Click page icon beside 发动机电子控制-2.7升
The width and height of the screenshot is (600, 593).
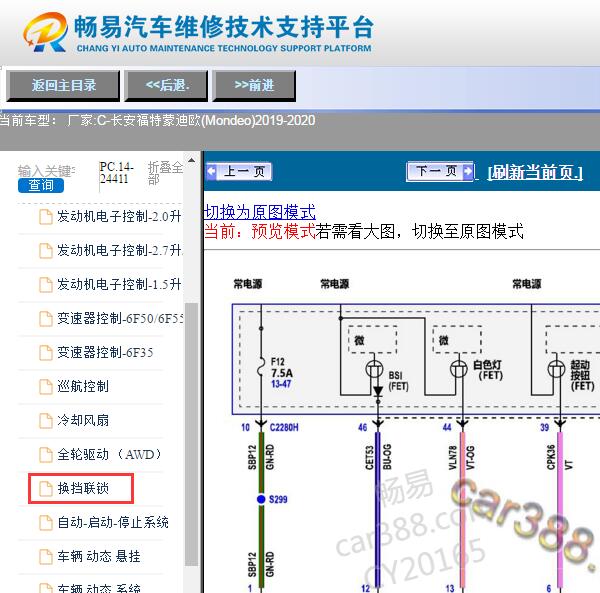46,251
